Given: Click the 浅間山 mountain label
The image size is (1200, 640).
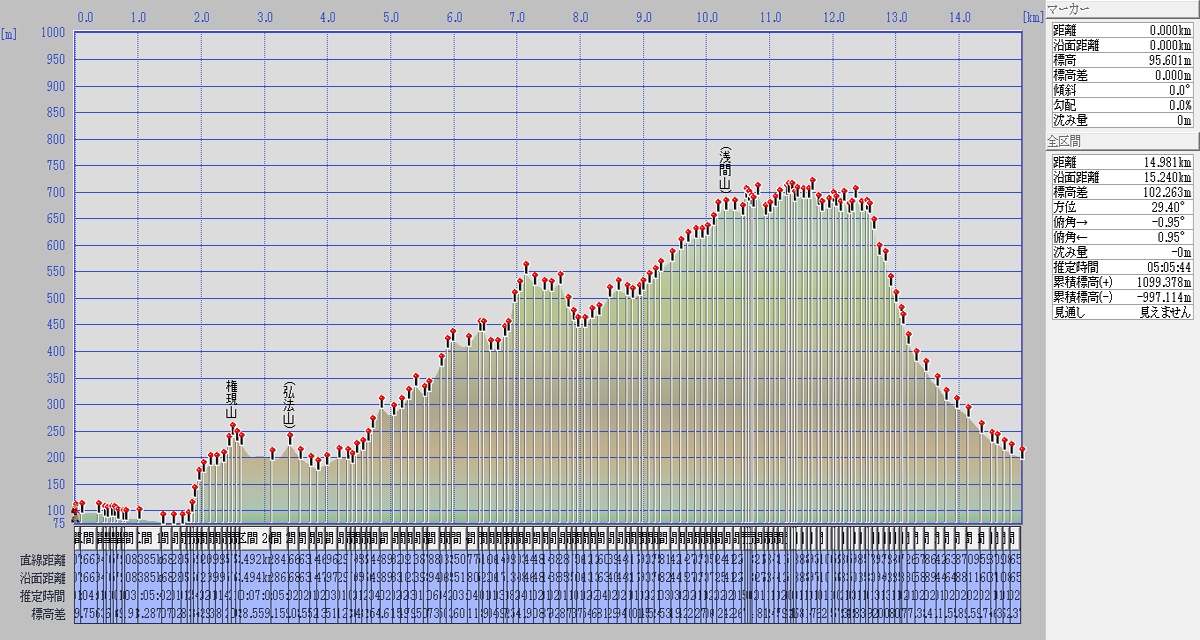Looking at the screenshot, I should tap(725, 170).
